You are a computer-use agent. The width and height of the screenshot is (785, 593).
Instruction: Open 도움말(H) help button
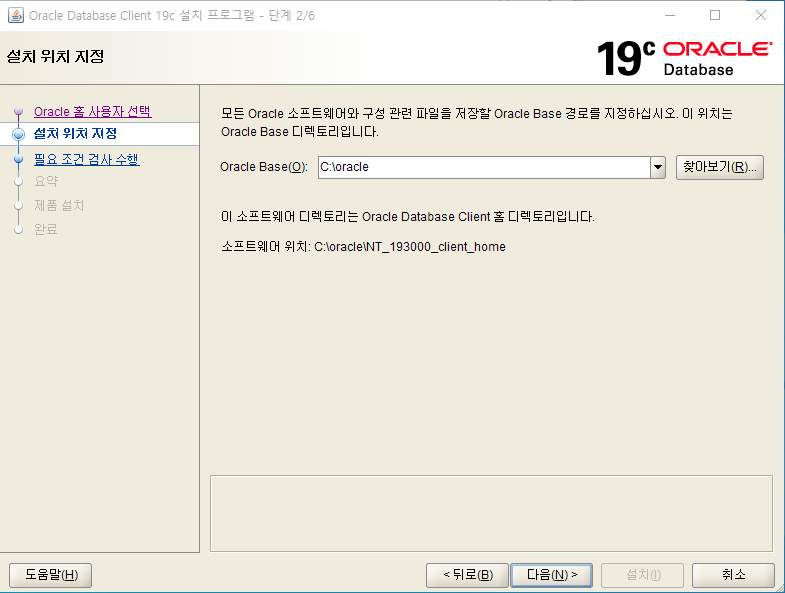[51, 575]
